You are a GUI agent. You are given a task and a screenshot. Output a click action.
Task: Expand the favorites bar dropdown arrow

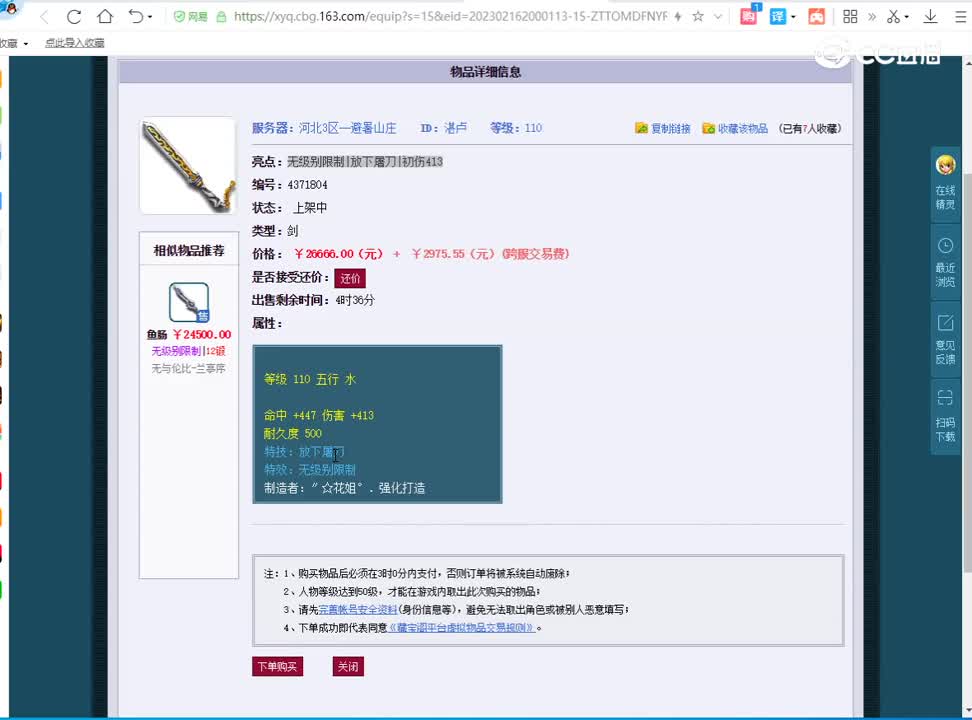(x=25, y=43)
